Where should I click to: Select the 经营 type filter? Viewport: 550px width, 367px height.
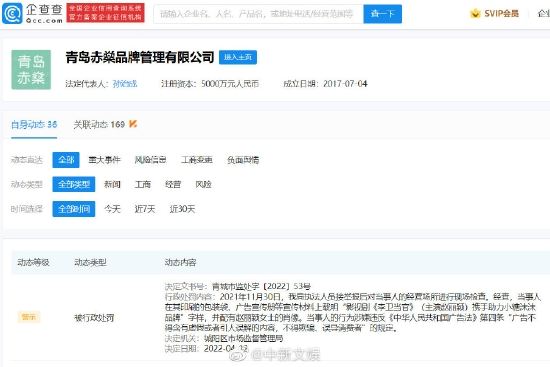pos(173,184)
